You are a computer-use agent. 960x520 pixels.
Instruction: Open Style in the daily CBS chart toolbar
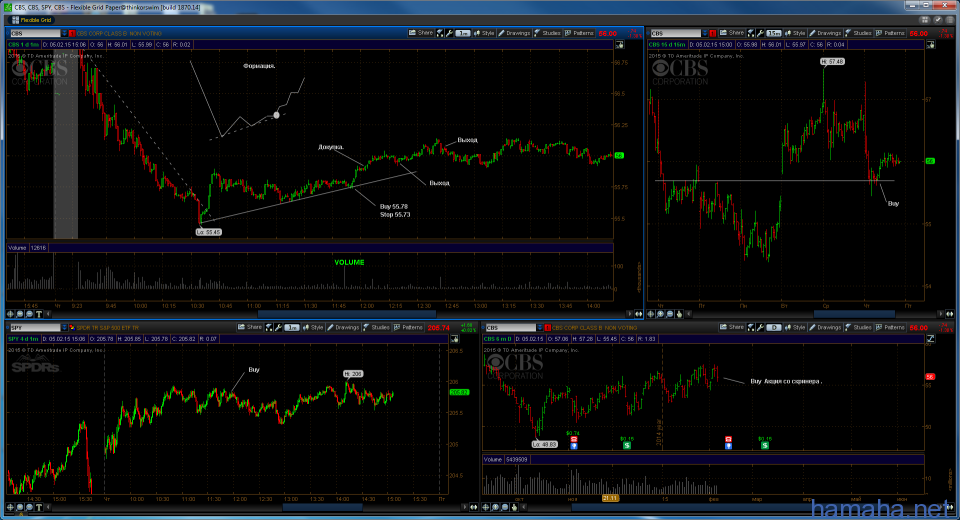click(x=795, y=328)
